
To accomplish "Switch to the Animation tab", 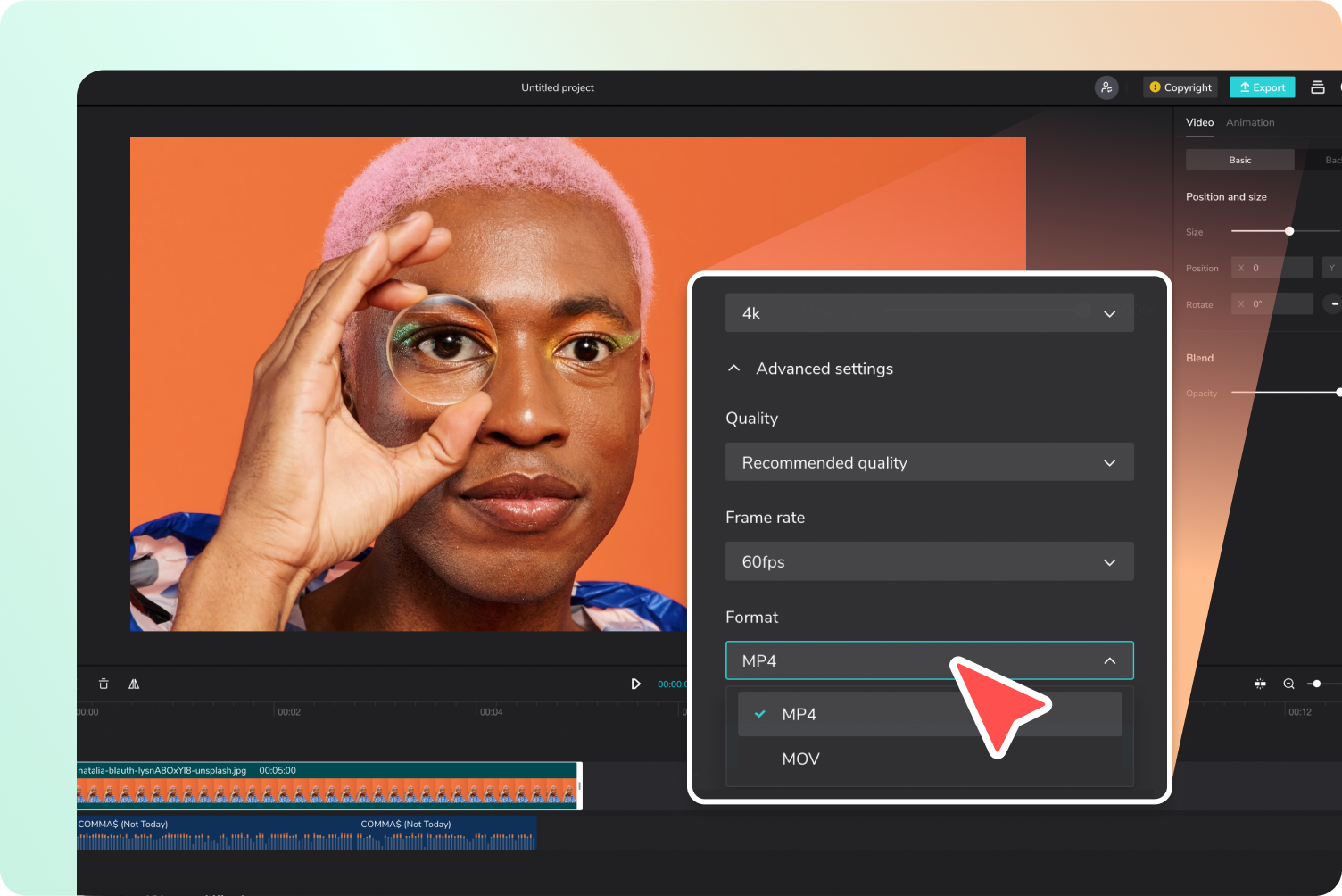I will (1250, 122).
